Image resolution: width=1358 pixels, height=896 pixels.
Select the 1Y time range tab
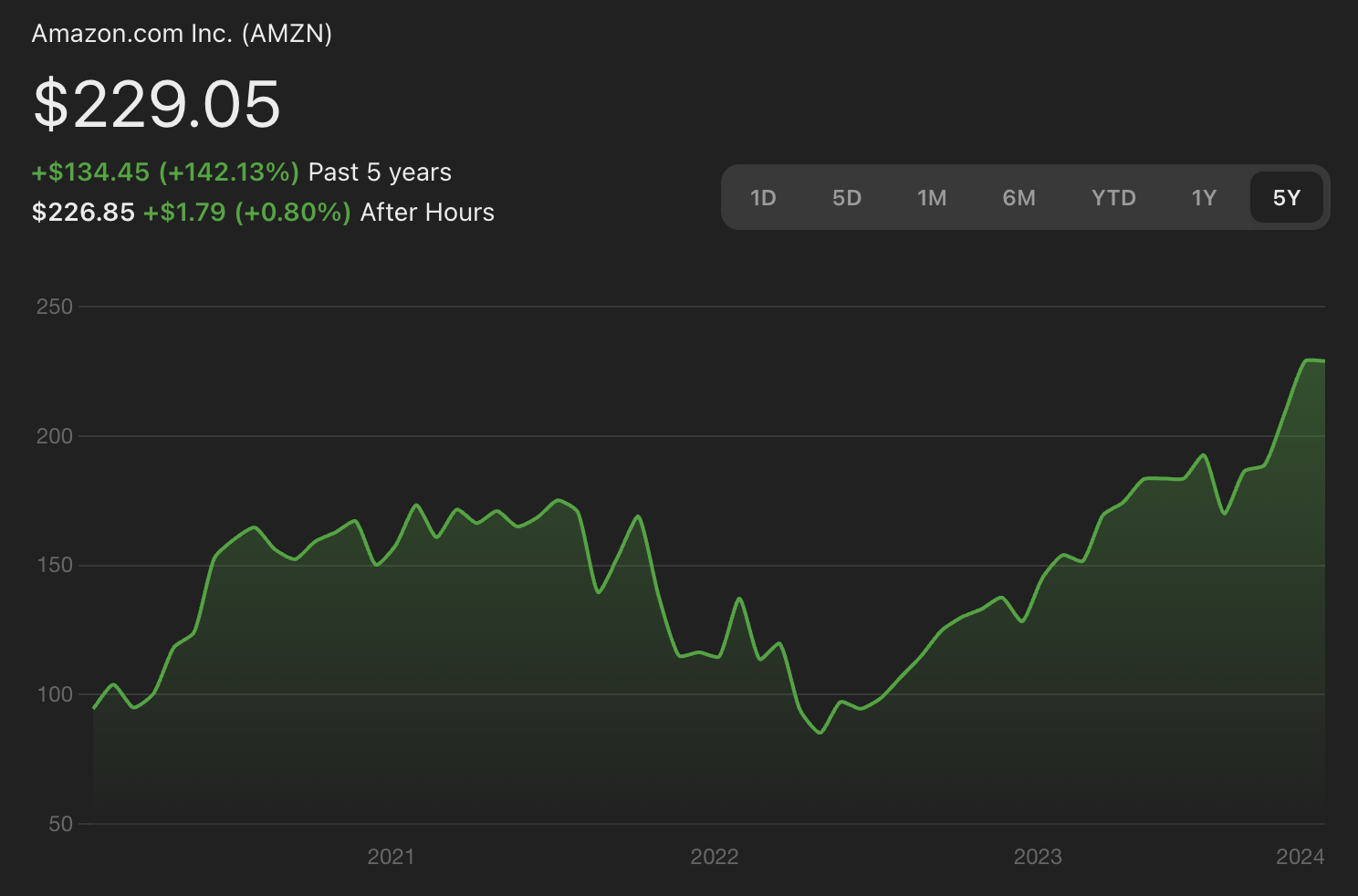click(x=1204, y=198)
